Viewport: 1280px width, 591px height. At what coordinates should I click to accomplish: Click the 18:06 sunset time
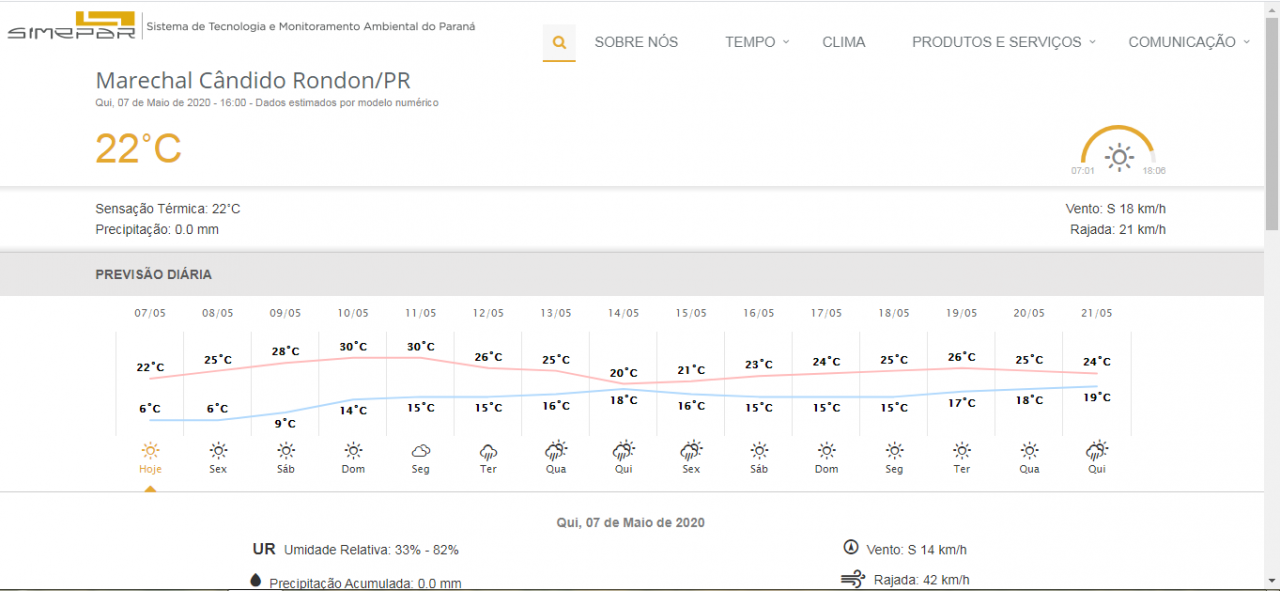pyautogui.click(x=1154, y=171)
